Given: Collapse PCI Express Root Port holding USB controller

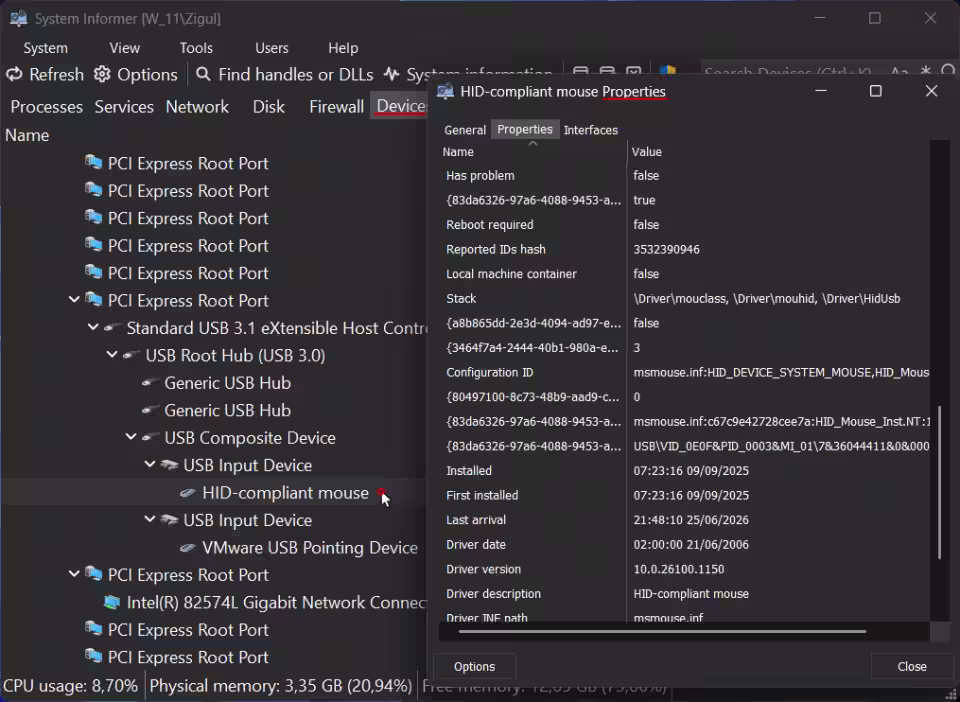Looking at the screenshot, I should 74,301.
